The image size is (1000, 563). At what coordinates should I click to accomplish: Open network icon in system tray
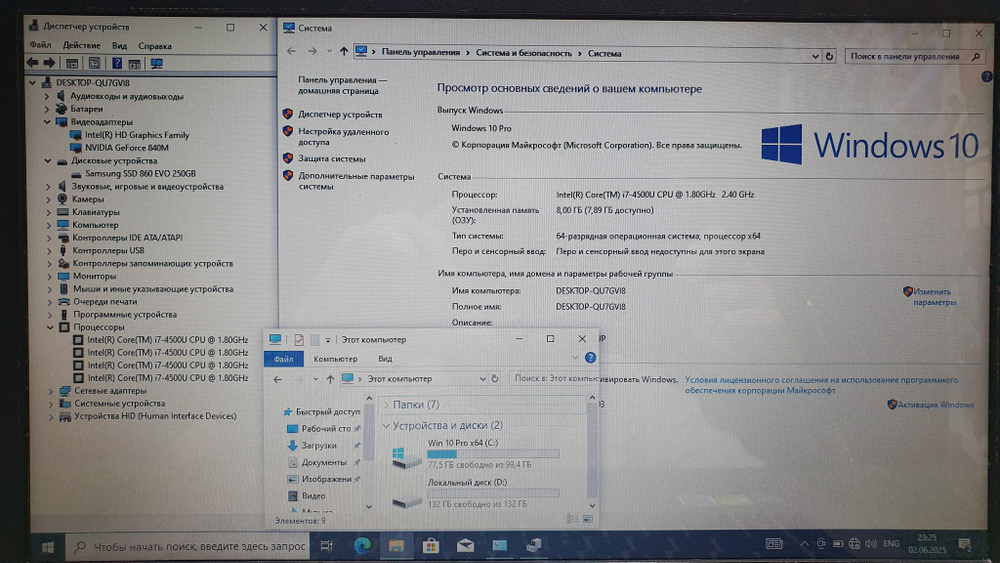tap(854, 544)
